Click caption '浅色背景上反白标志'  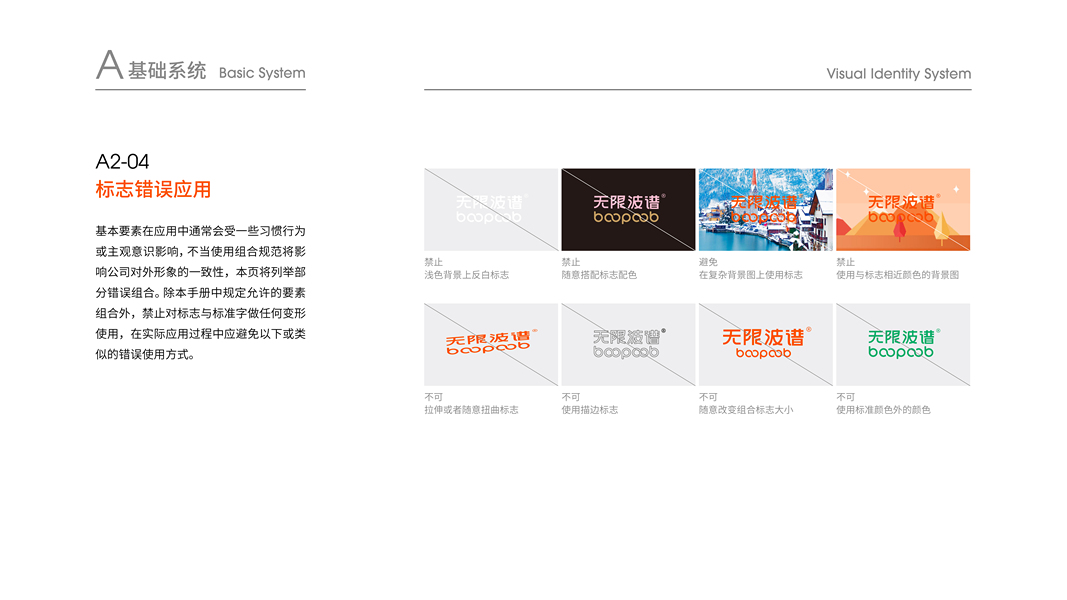coord(467,275)
